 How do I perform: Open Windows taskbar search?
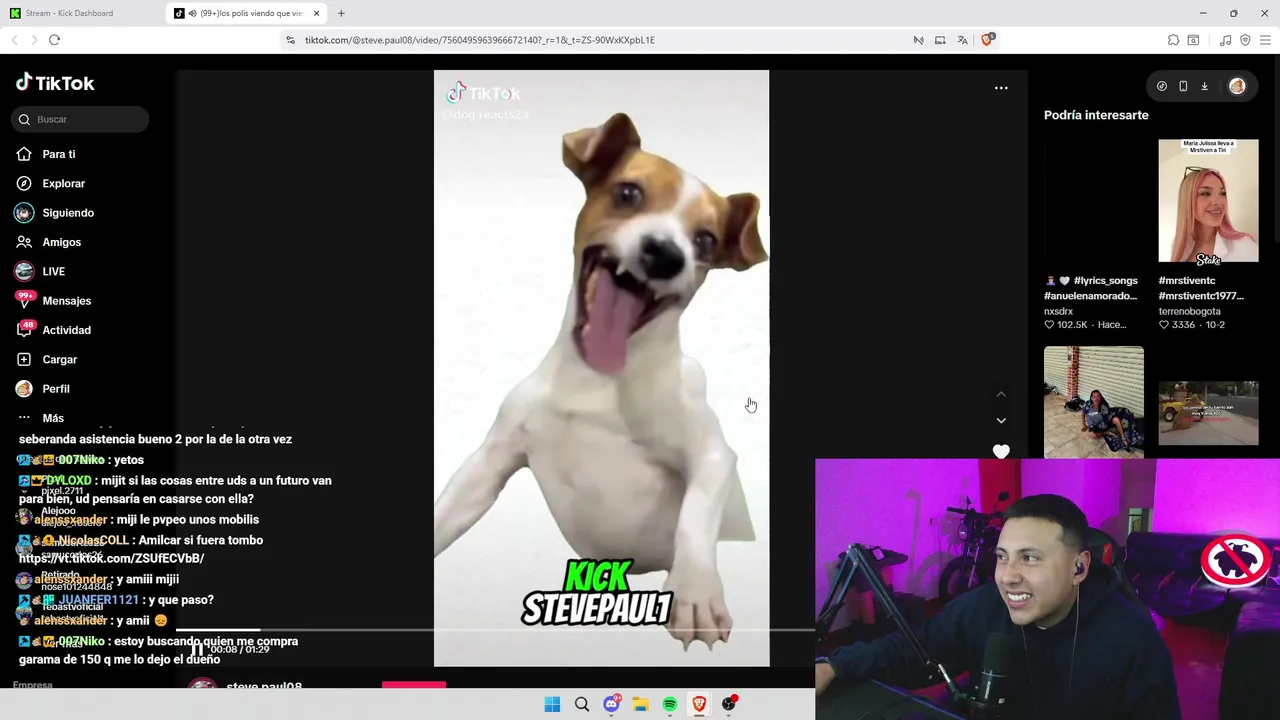(581, 704)
